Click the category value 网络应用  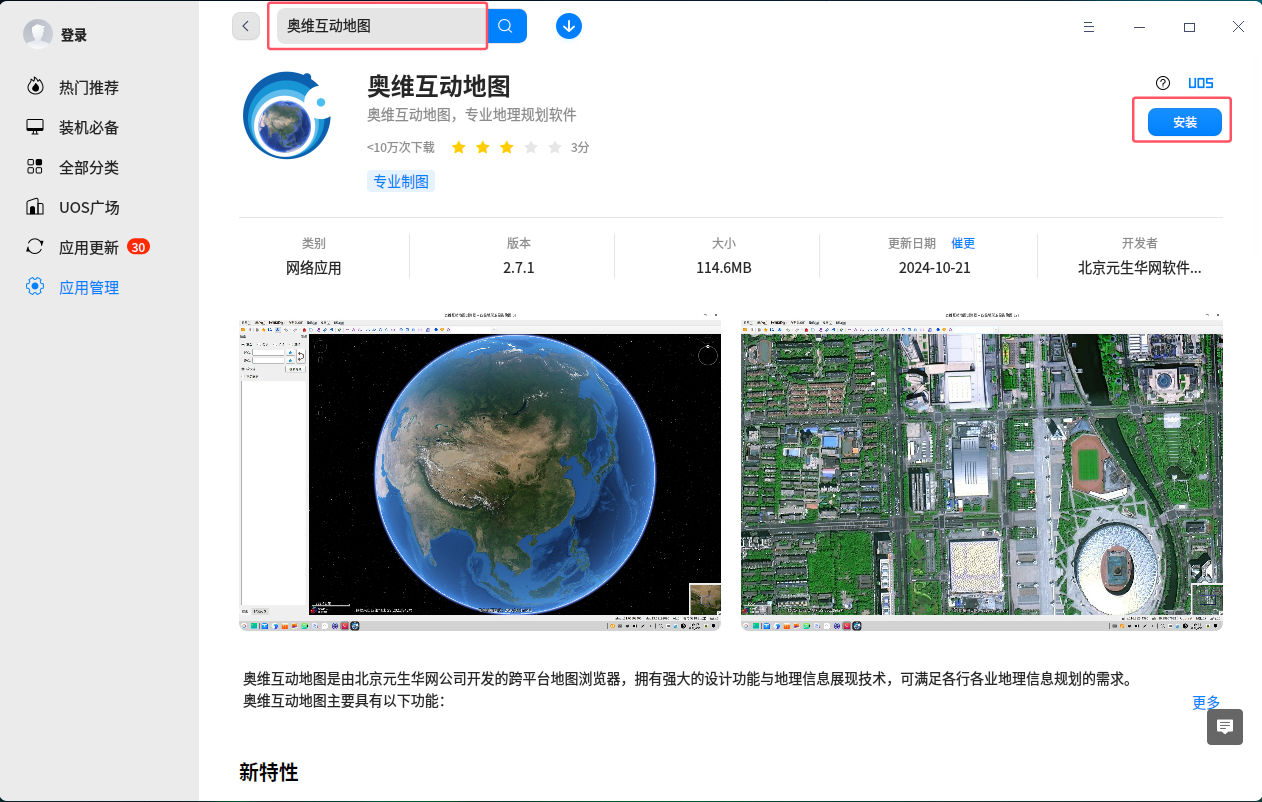click(314, 268)
